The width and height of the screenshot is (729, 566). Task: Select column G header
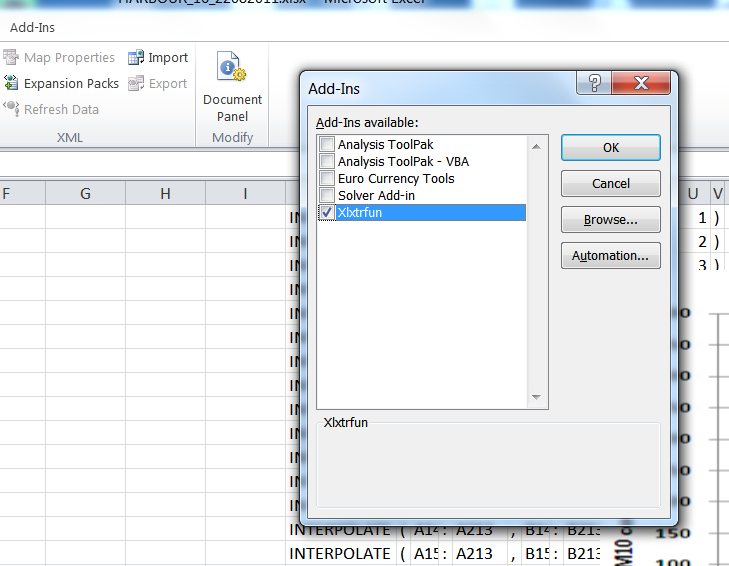(86, 193)
